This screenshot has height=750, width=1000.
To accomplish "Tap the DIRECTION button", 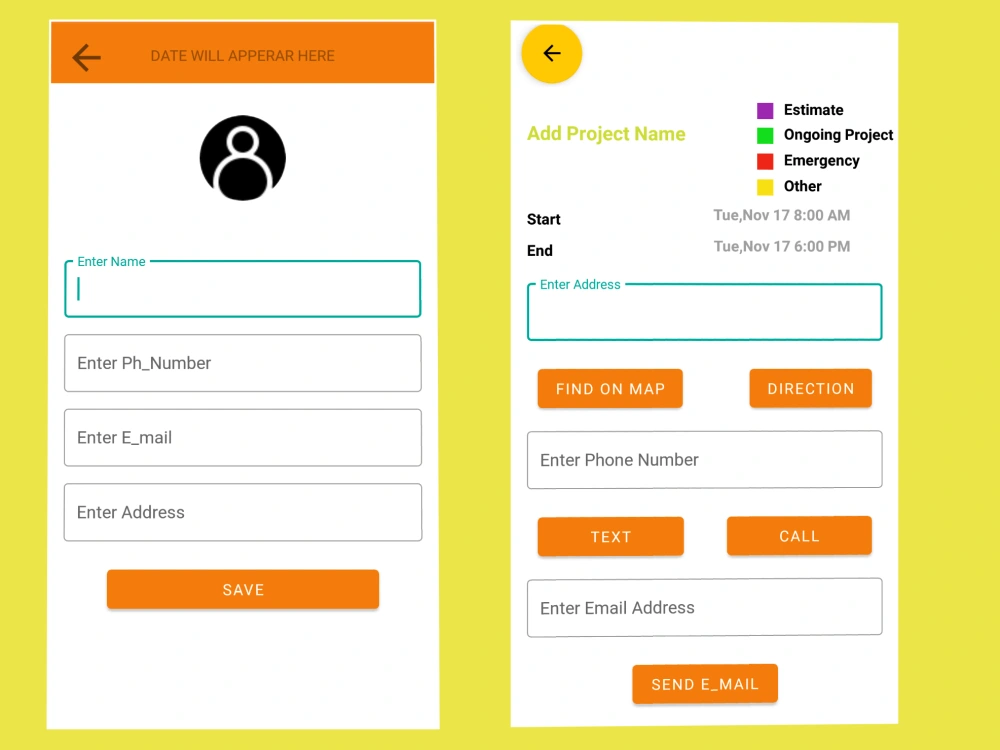I will [x=810, y=388].
